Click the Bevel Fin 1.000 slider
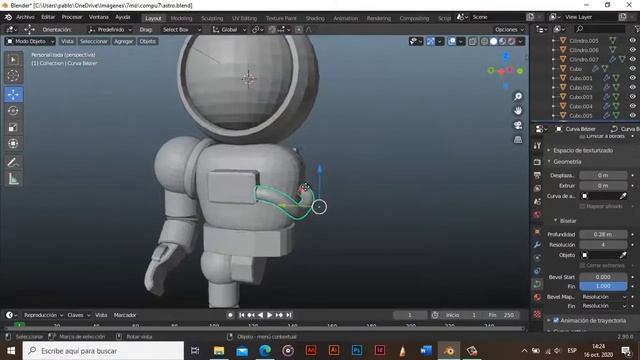This screenshot has width=640, height=360. pyautogui.click(x=603, y=286)
